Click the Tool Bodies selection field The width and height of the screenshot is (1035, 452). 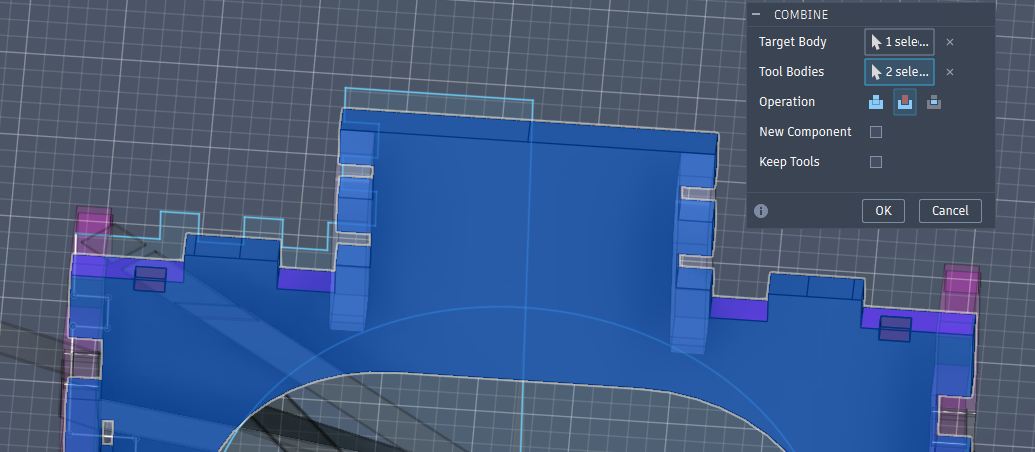click(x=899, y=72)
